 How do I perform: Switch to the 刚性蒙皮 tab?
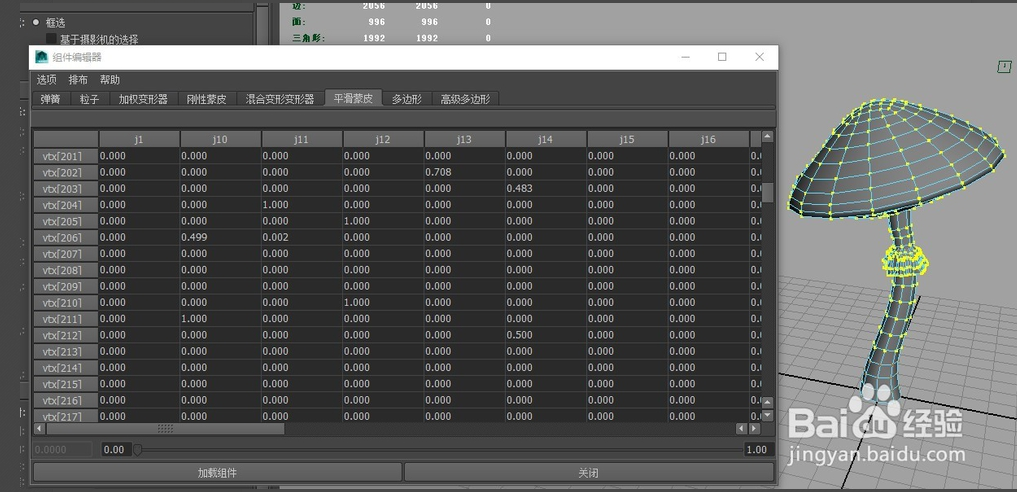(x=206, y=99)
